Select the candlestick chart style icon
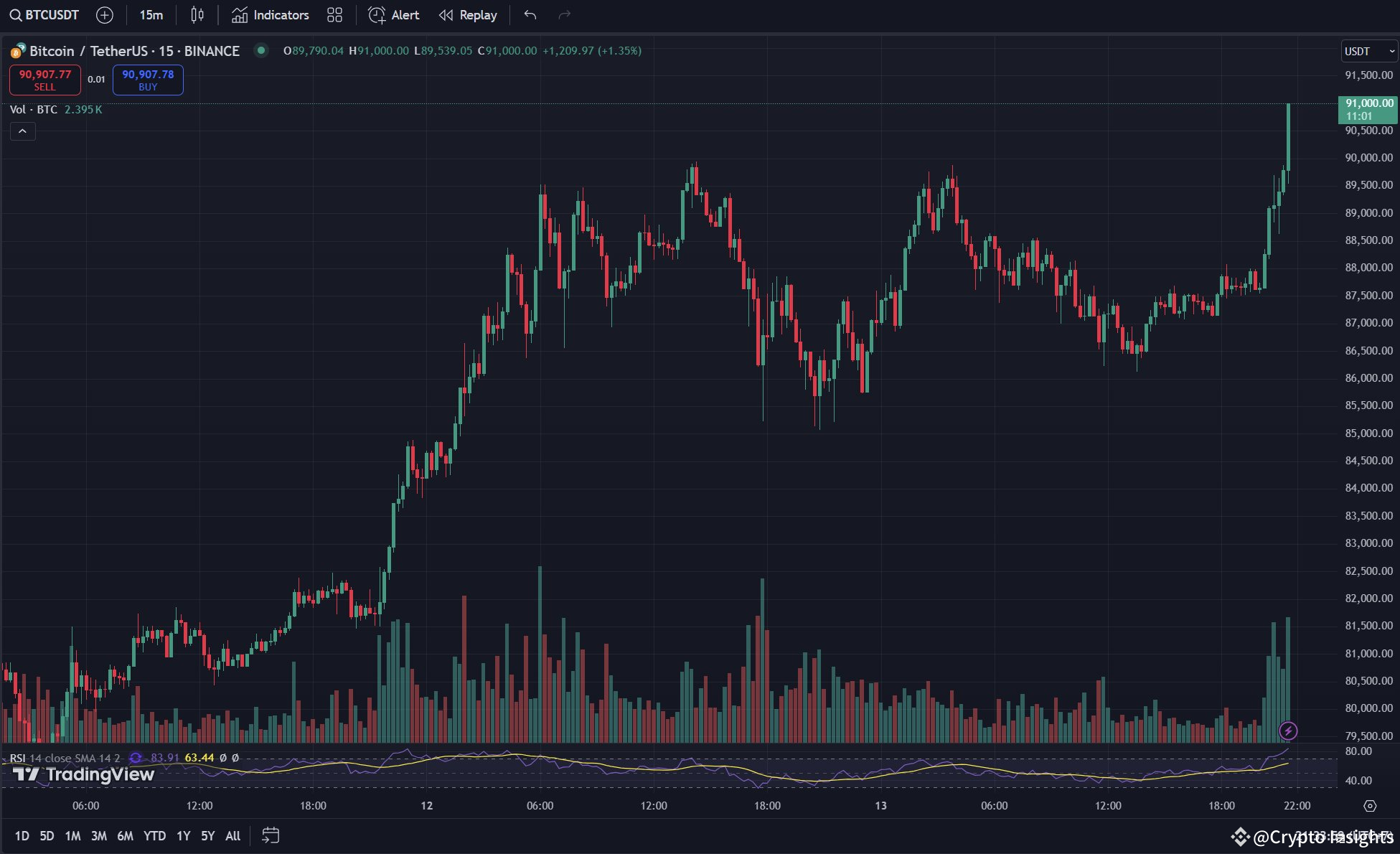1400x854 pixels. [197, 14]
